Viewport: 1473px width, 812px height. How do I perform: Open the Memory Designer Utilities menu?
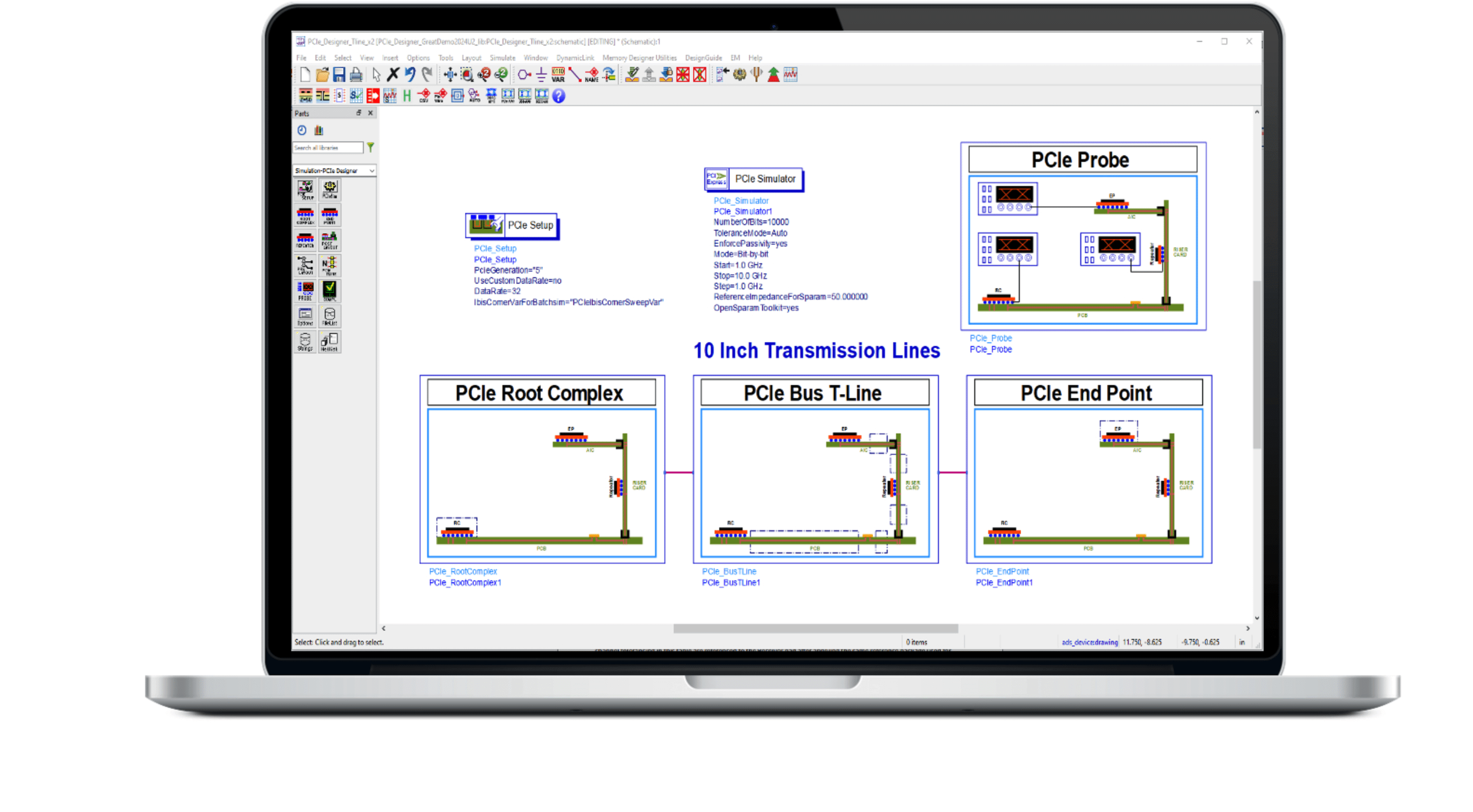pyautogui.click(x=639, y=58)
